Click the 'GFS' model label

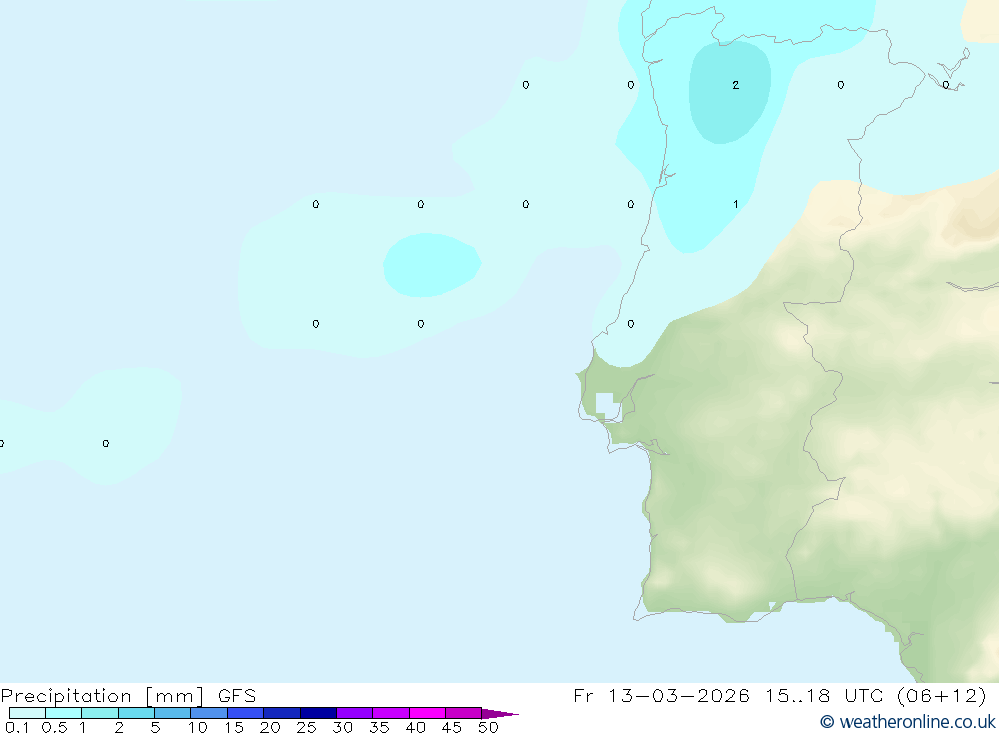[237, 695]
